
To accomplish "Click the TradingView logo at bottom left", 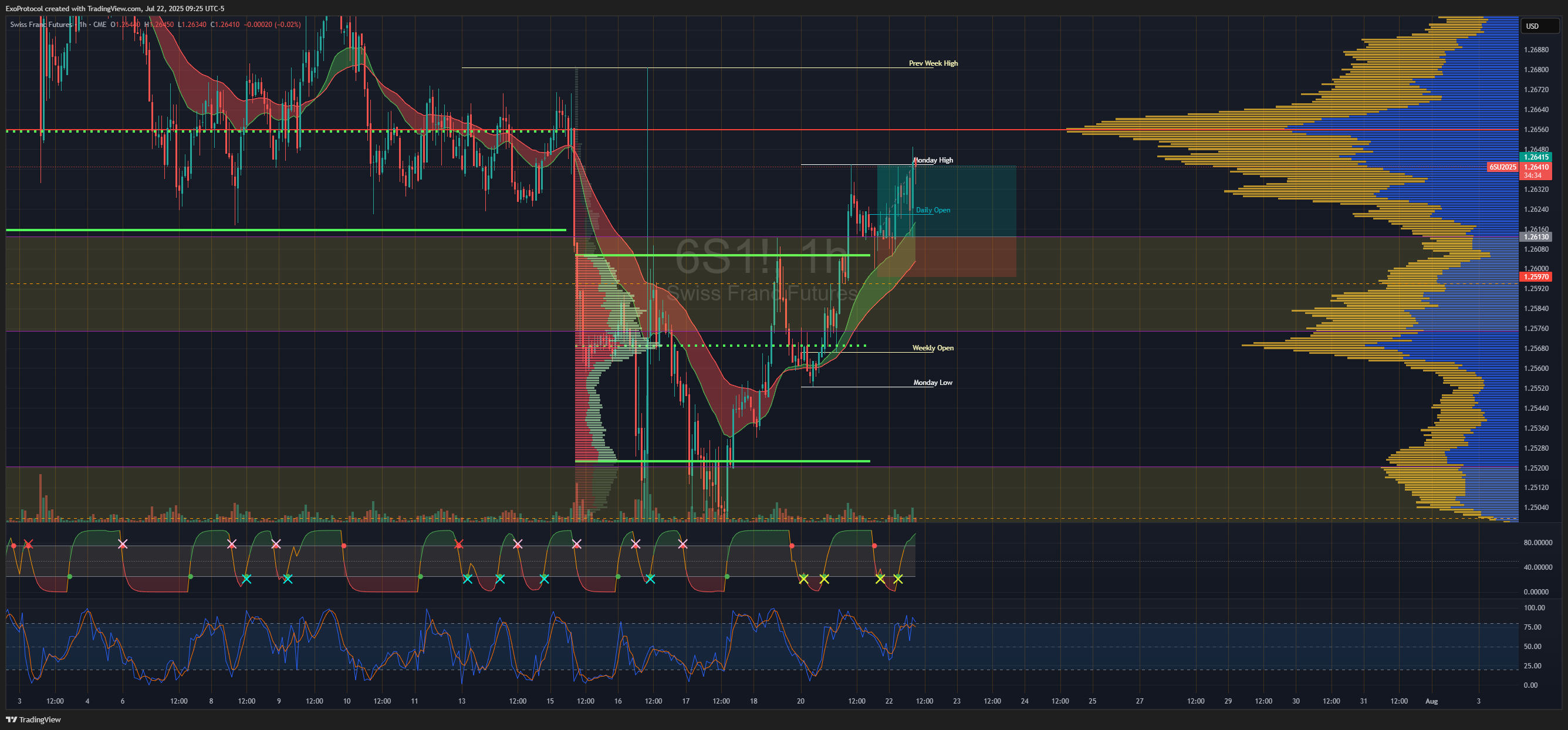I will [x=33, y=719].
